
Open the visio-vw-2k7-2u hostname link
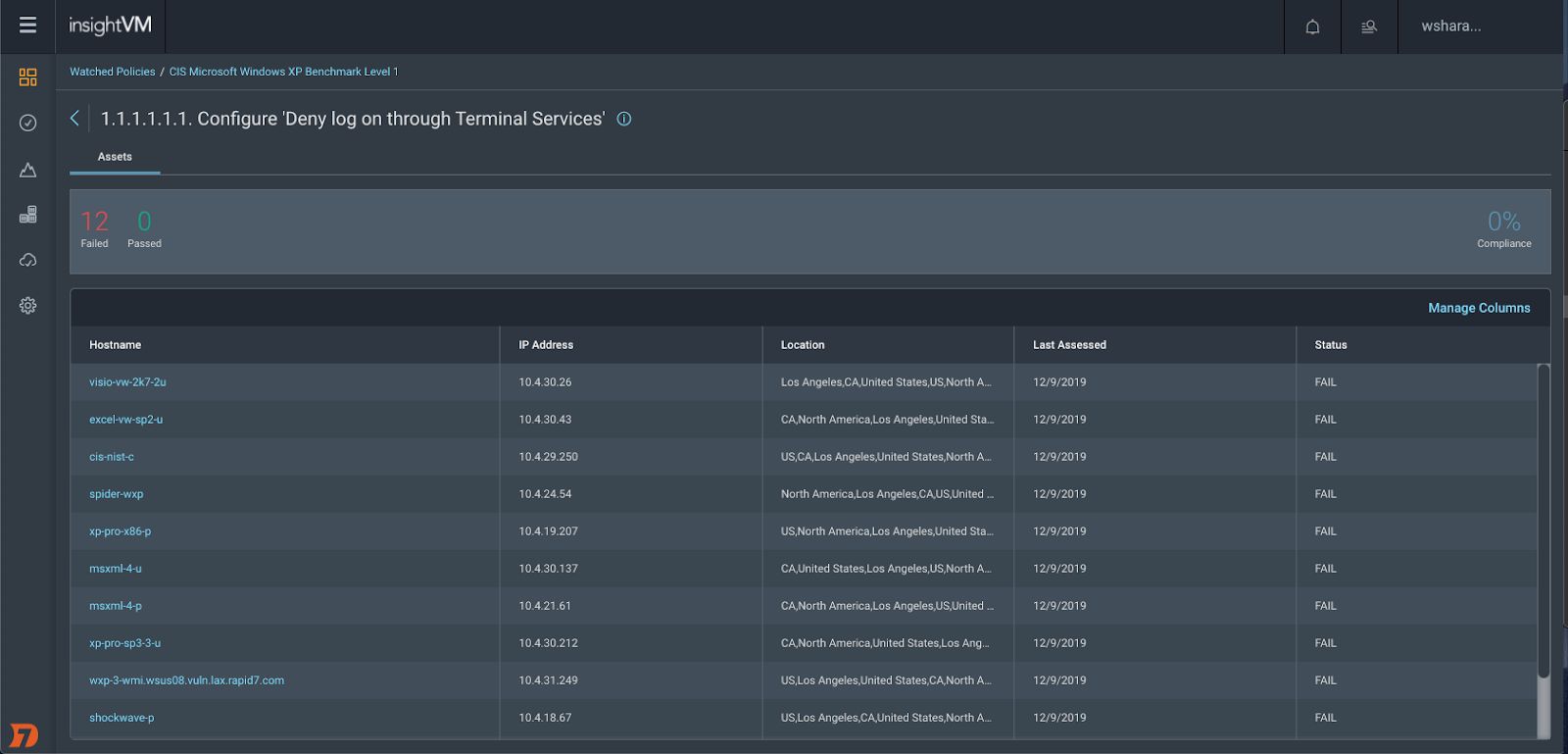click(x=127, y=382)
